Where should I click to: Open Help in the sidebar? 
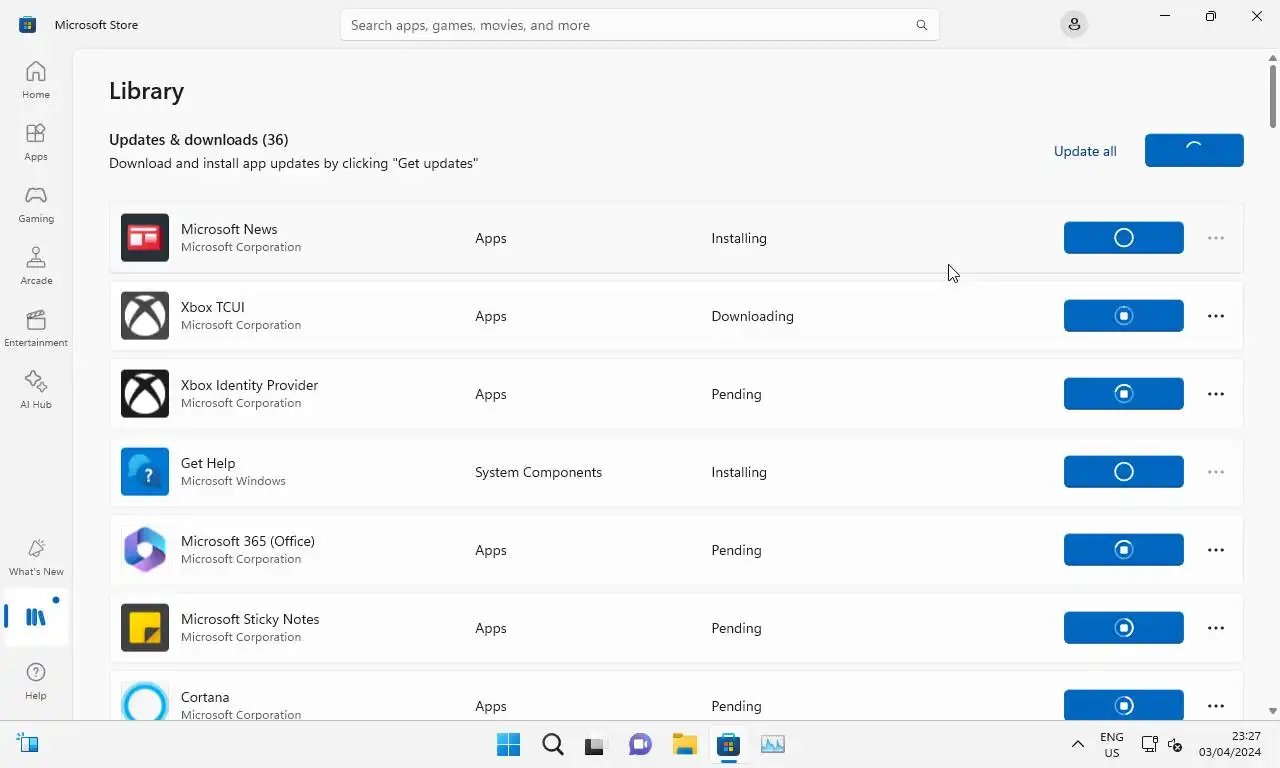36,681
